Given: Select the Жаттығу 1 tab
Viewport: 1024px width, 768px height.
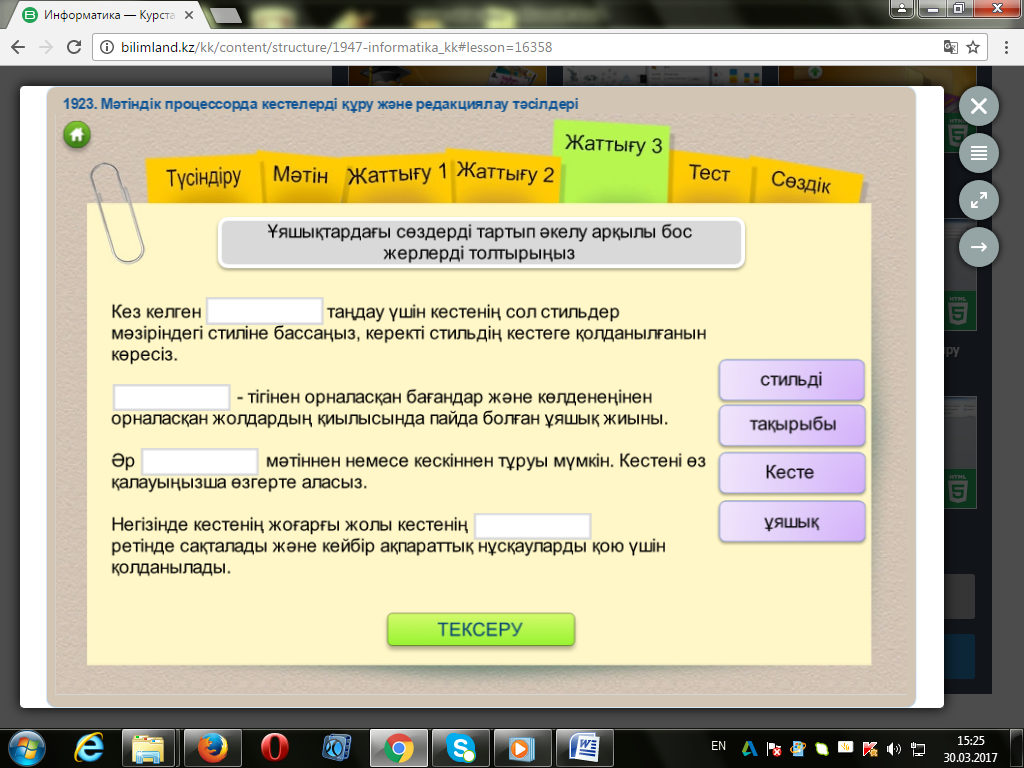Looking at the screenshot, I should click(396, 174).
